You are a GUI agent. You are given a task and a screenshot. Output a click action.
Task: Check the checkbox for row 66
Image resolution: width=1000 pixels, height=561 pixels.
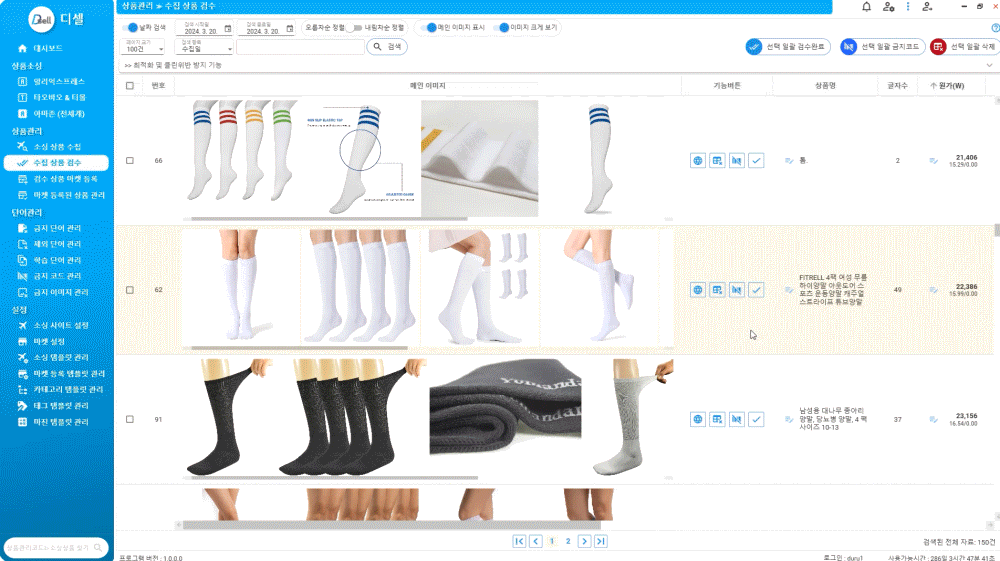(x=130, y=161)
